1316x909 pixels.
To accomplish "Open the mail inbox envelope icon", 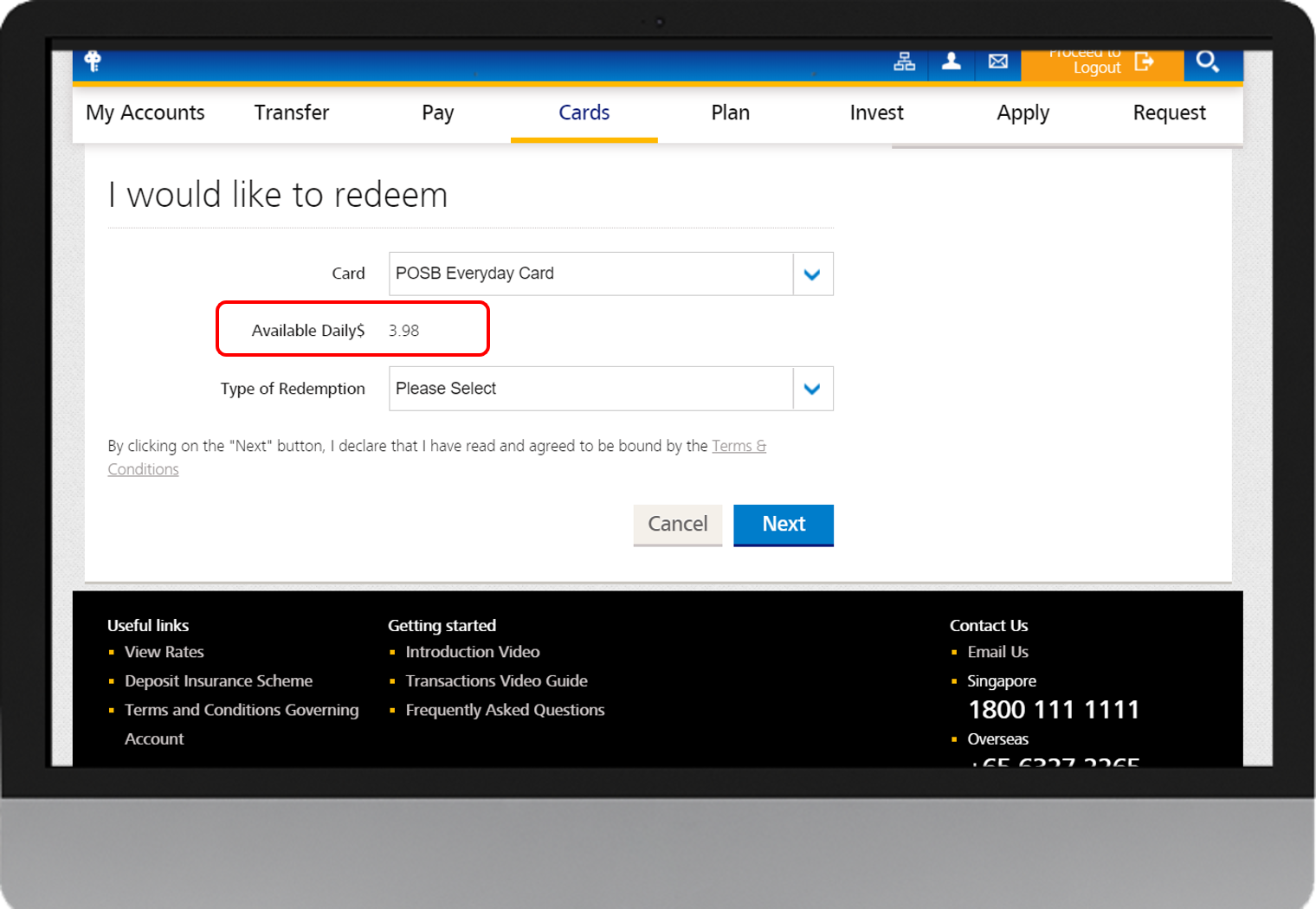I will [x=997, y=62].
